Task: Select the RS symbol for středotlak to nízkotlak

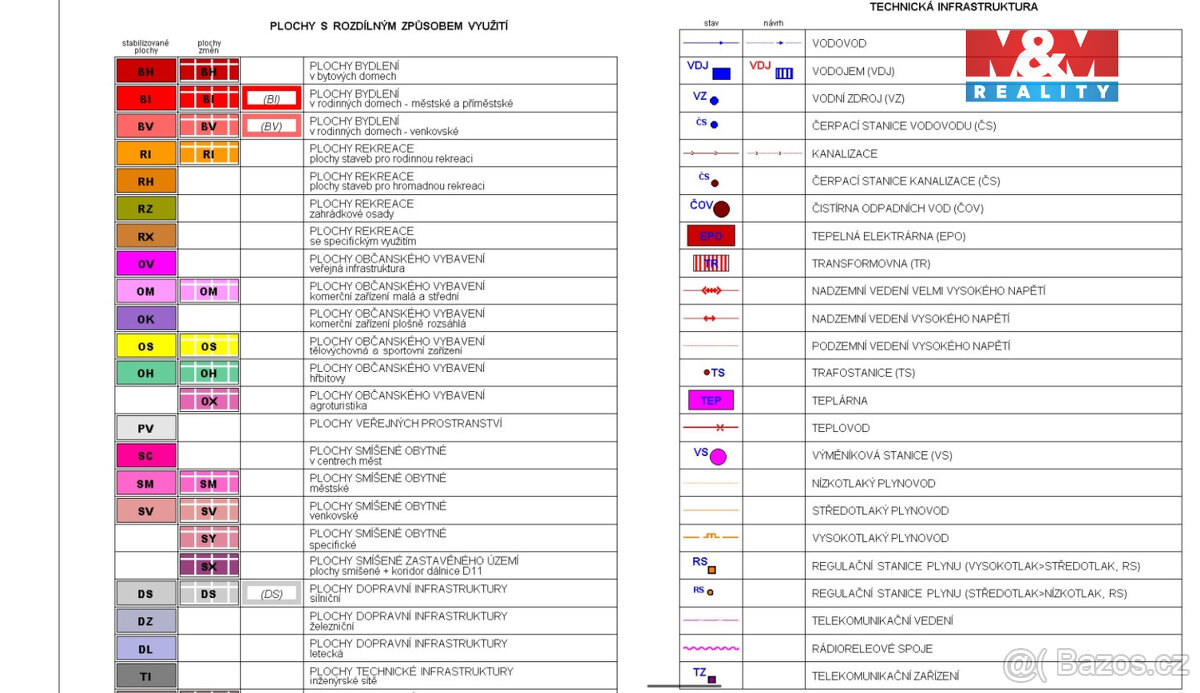Action: [703, 591]
